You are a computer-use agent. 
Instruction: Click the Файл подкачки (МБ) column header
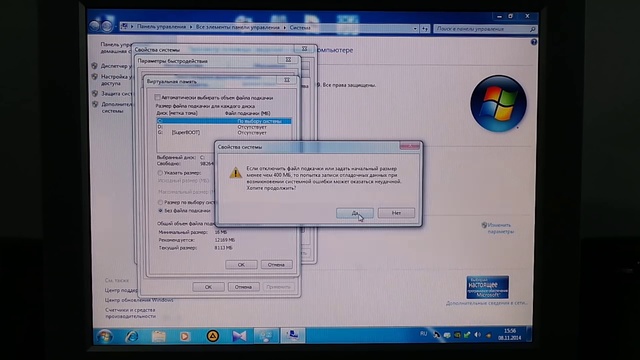[x=247, y=113]
